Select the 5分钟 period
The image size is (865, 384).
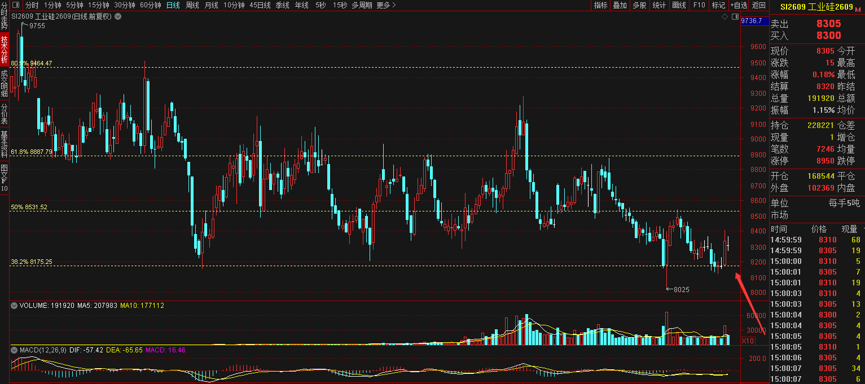click(x=74, y=5)
